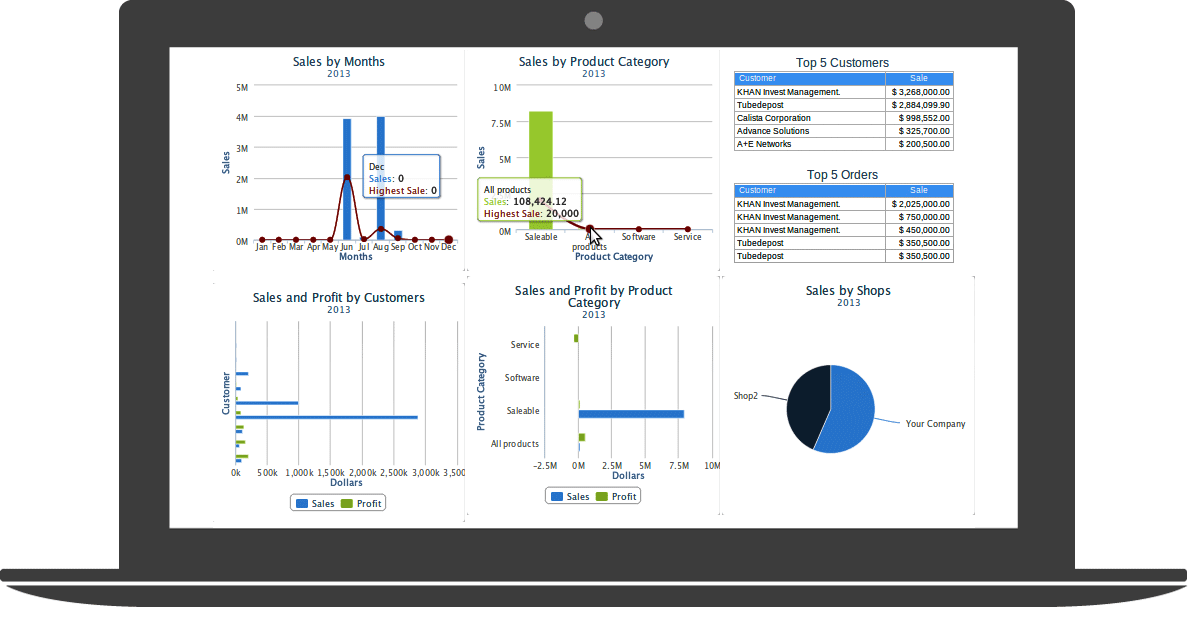The image size is (1188, 620).
Task: Click the blue Your Company pie slice
Action: coord(849,409)
